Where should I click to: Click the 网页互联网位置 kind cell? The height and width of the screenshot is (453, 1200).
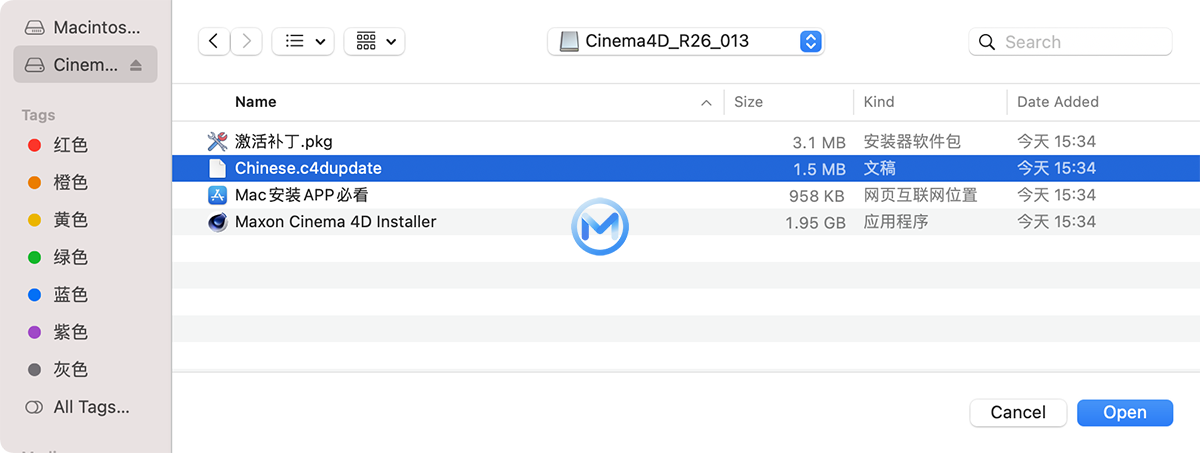coord(921,195)
